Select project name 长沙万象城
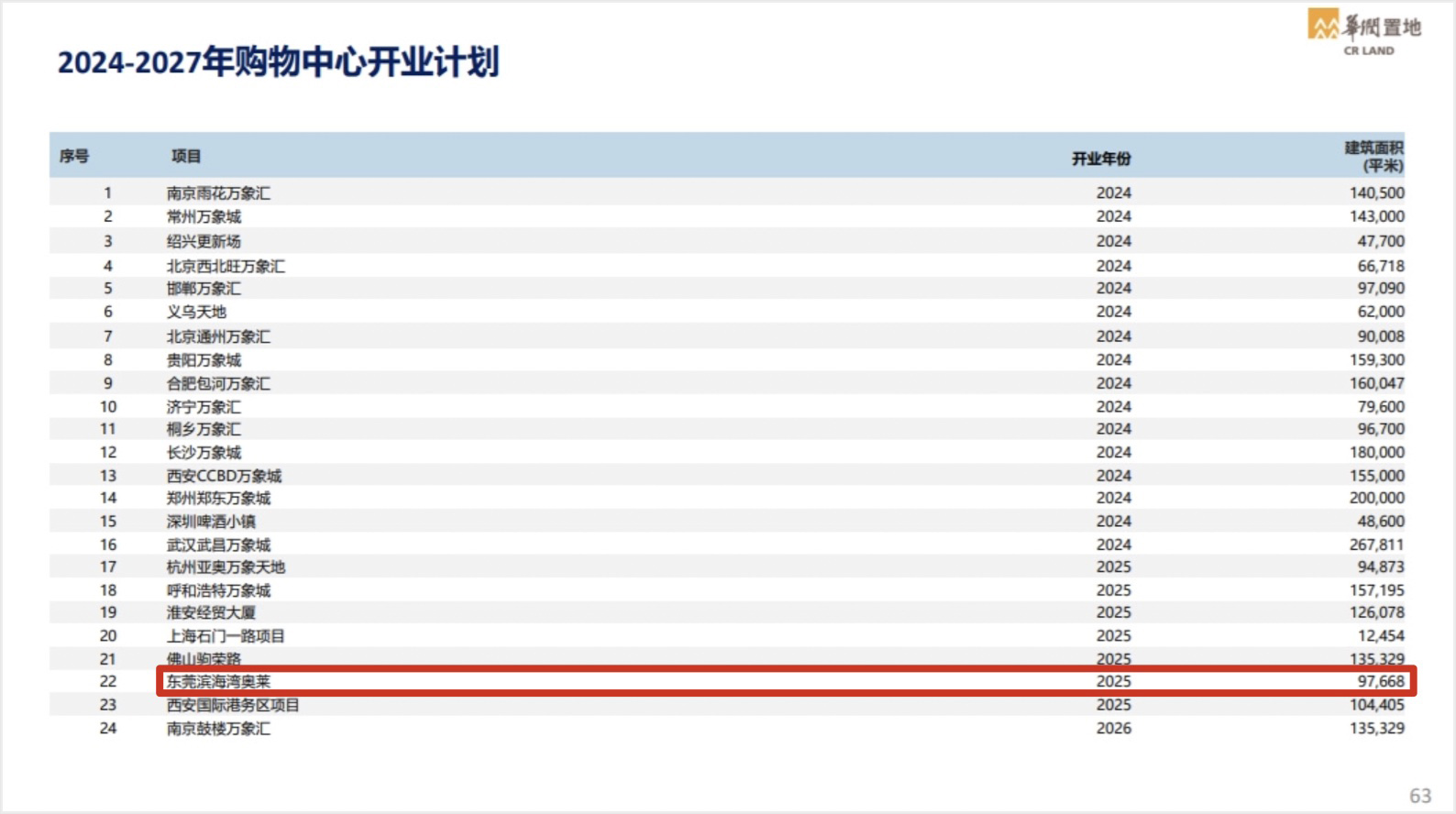 (204, 453)
